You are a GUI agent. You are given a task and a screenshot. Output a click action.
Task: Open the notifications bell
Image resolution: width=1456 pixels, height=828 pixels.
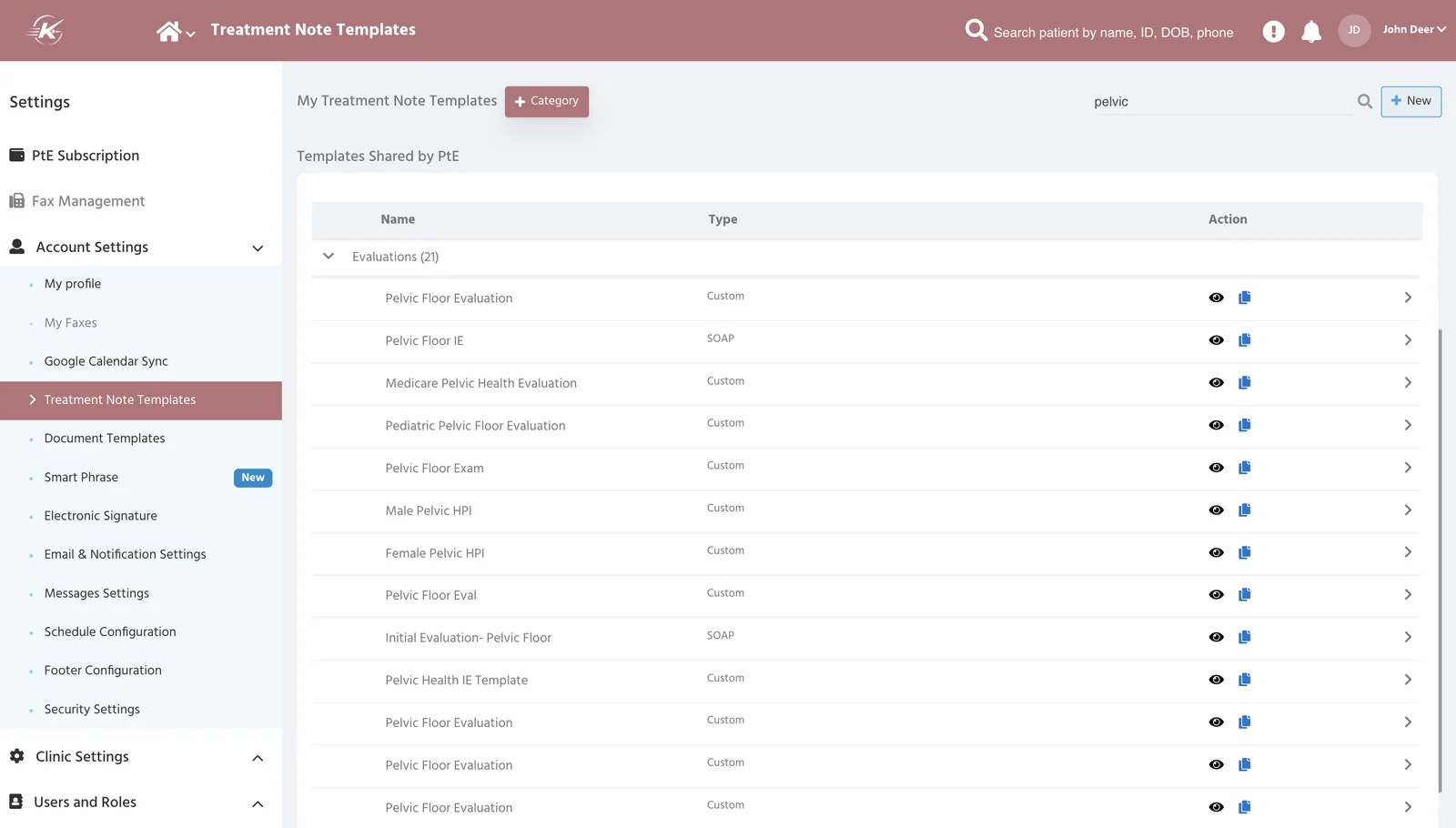tap(1311, 32)
